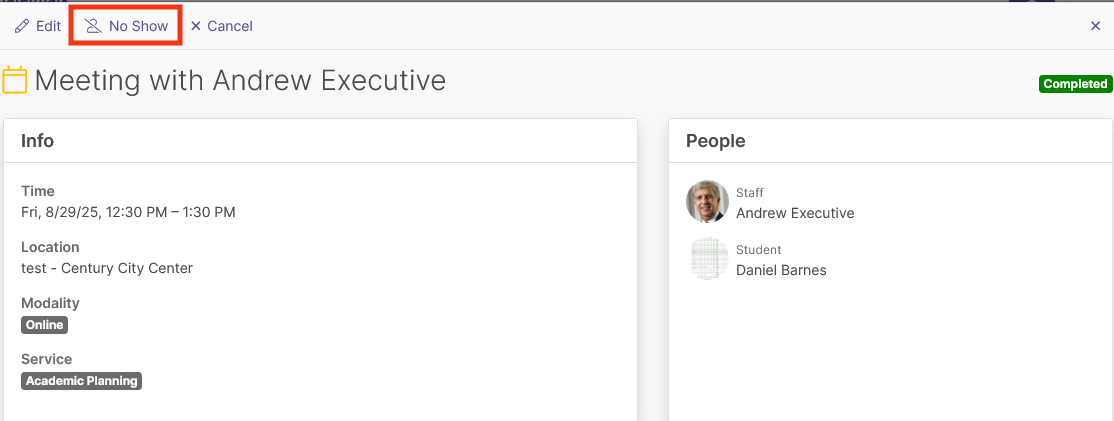This screenshot has height=421, width=1114.
Task: Click the Edit pencil icon
Action: (22, 26)
